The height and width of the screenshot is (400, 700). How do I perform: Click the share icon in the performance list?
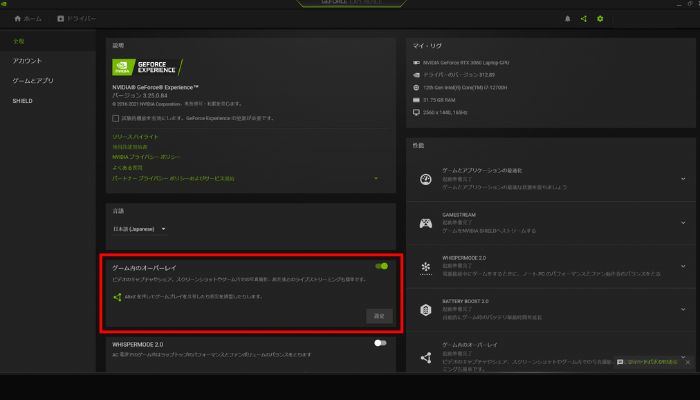(426, 358)
